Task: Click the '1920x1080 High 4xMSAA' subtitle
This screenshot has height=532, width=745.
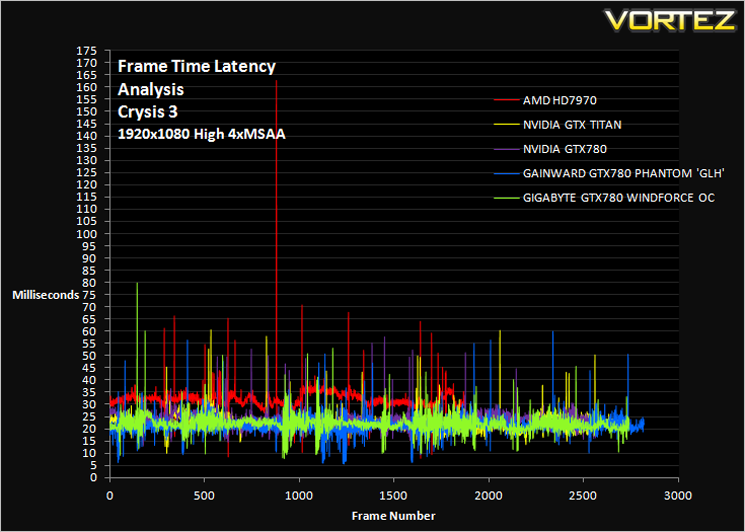Action: pyautogui.click(x=201, y=134)
